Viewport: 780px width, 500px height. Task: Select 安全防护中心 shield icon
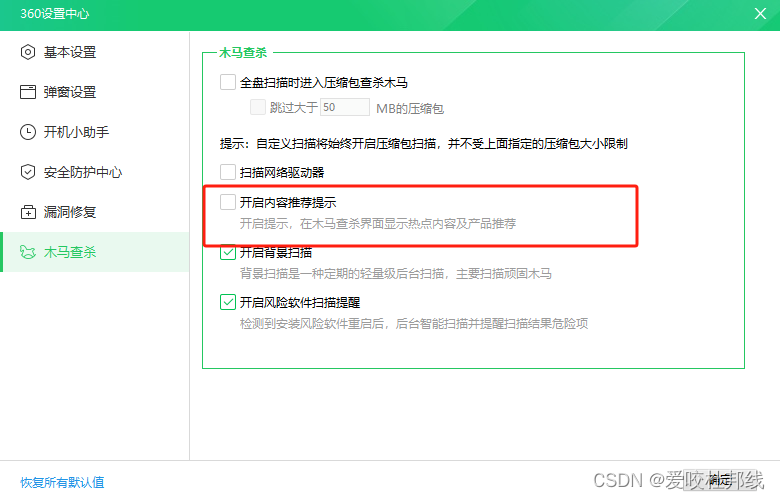[x=28, y=172]
